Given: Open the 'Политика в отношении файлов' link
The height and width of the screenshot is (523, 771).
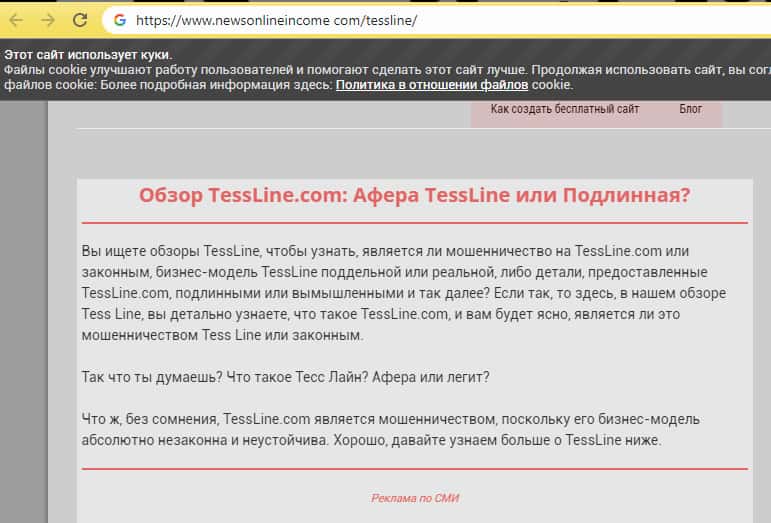Looking at the screenshot, I should [x=432, y=85].
